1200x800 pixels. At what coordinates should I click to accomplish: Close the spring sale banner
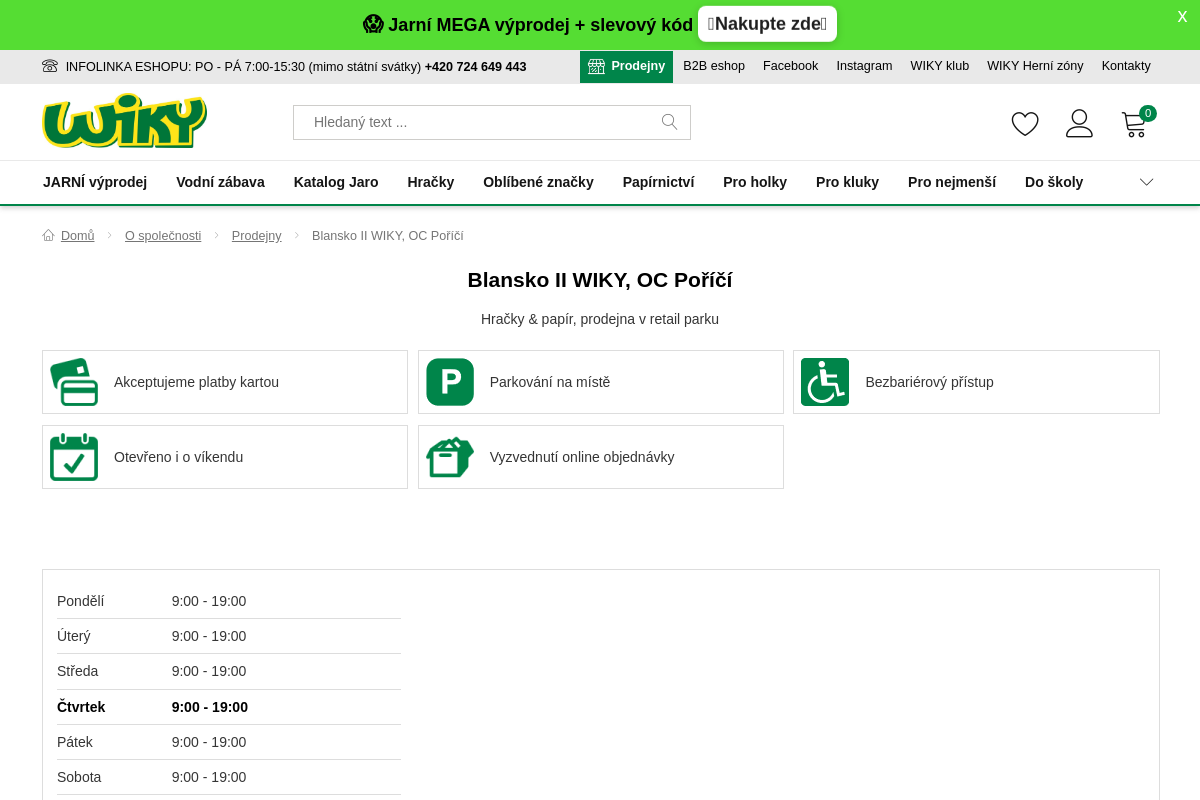coord(1182,17)
